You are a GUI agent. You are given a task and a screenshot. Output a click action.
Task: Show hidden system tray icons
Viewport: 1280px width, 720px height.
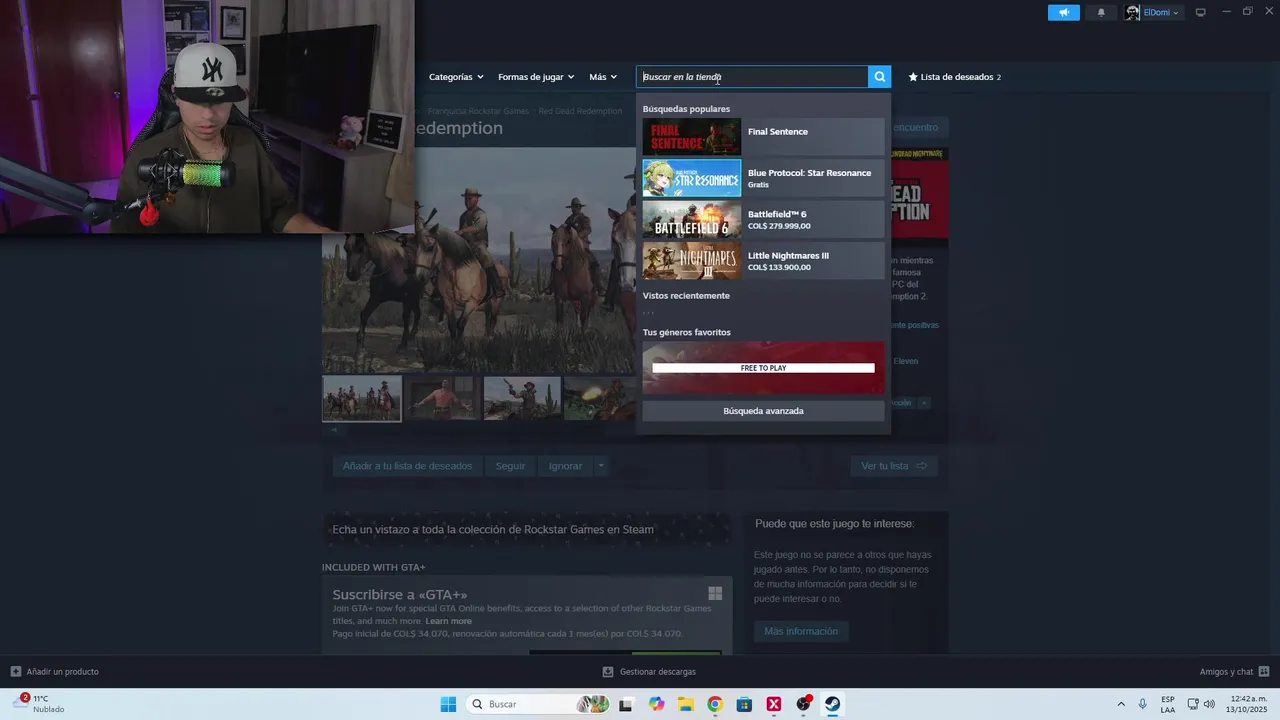point(1121,704)
